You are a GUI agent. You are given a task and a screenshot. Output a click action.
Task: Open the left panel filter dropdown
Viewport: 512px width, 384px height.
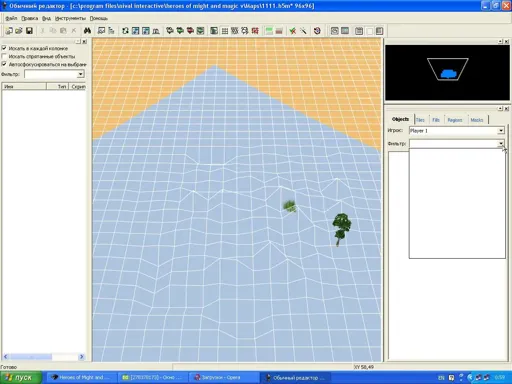(80, 74)
